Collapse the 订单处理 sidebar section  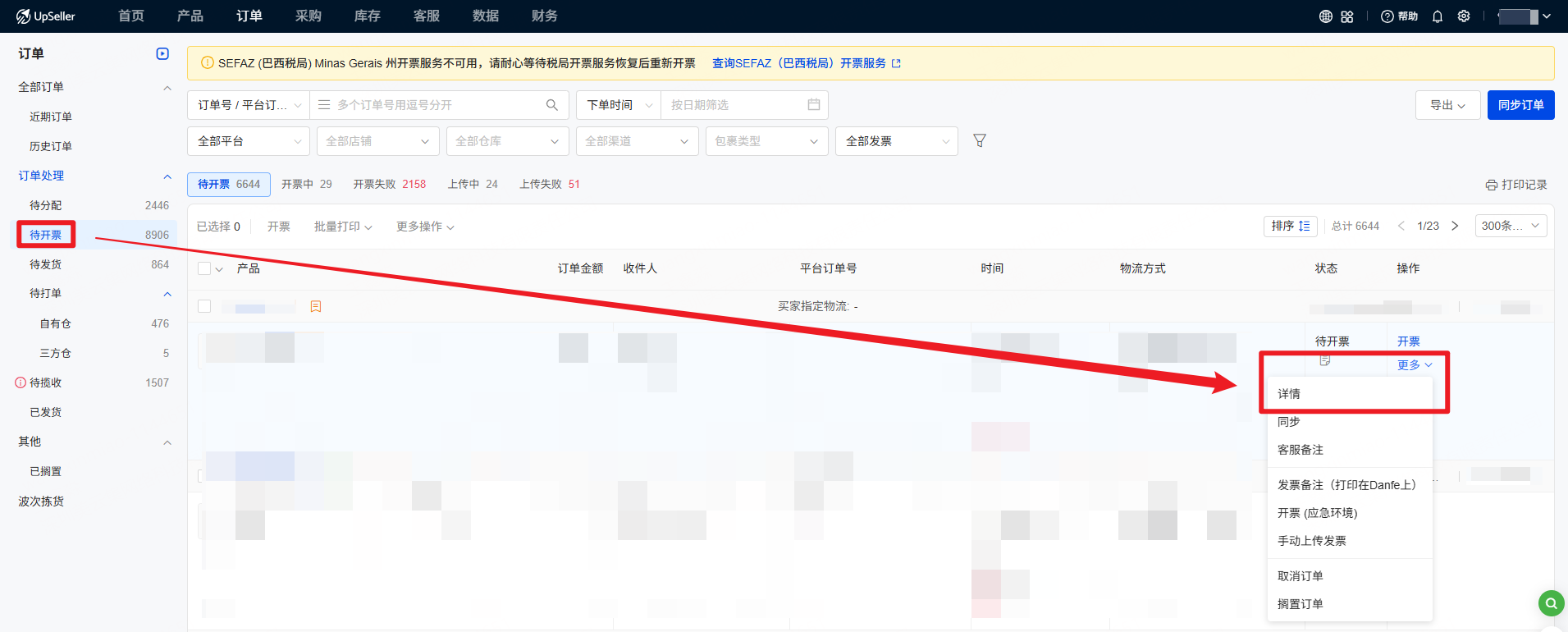(167, 176)
